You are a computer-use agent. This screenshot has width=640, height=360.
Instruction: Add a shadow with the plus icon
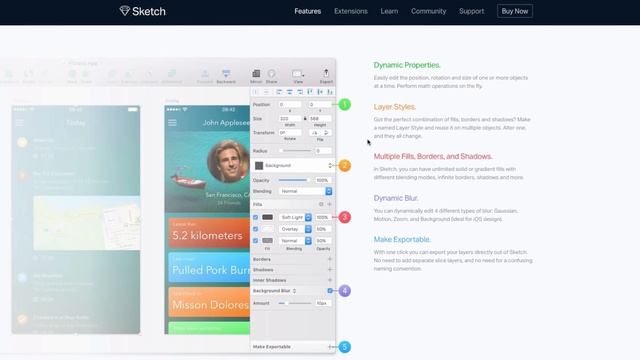click(330, 270)
